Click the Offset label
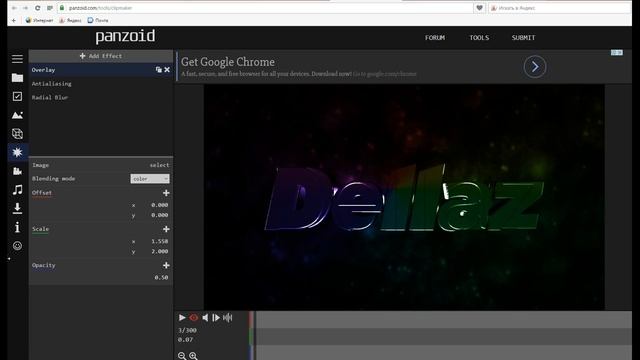This screenshot has height=360, width=640. 42,193
